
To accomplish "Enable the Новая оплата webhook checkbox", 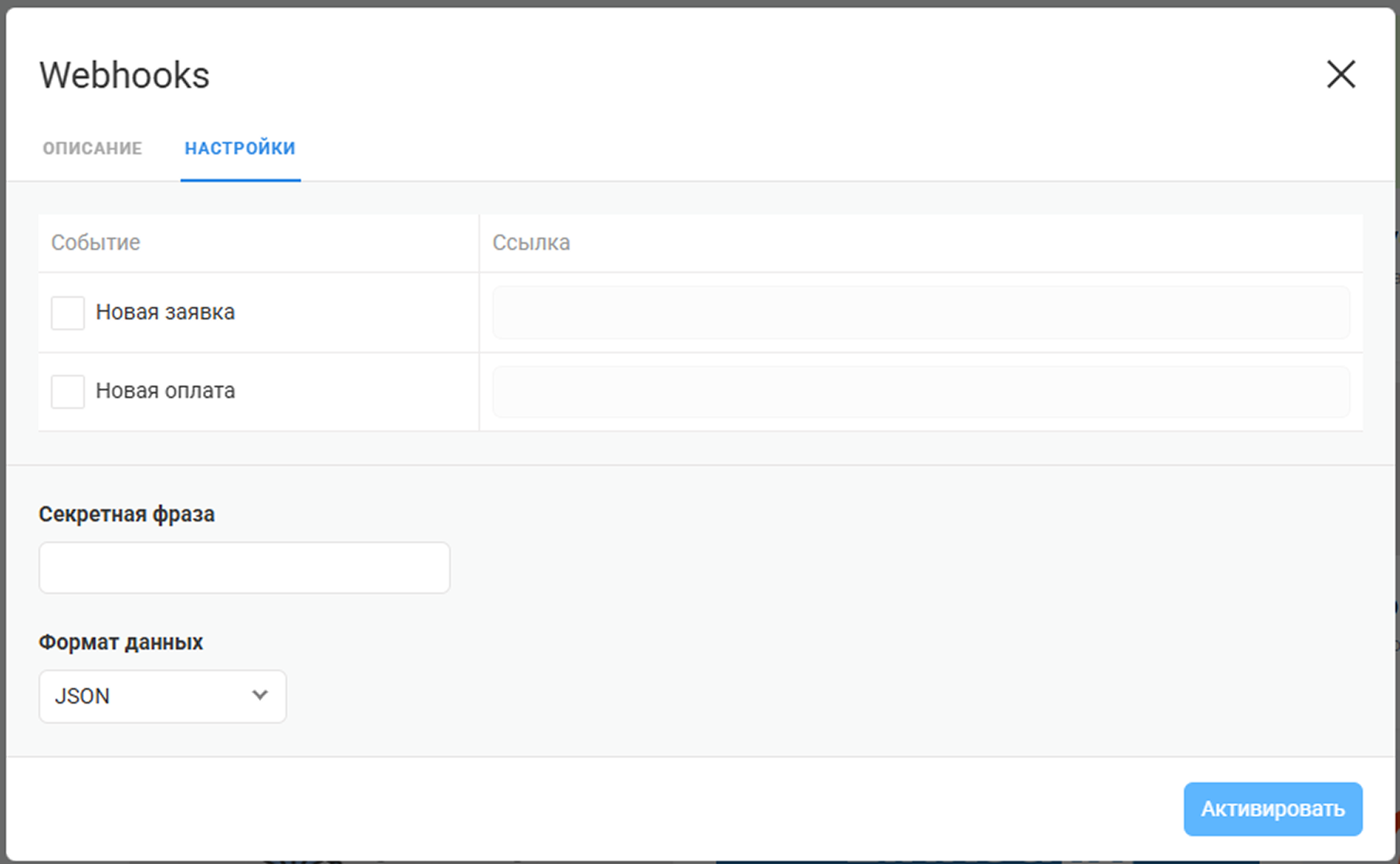I will pos(67,391).
